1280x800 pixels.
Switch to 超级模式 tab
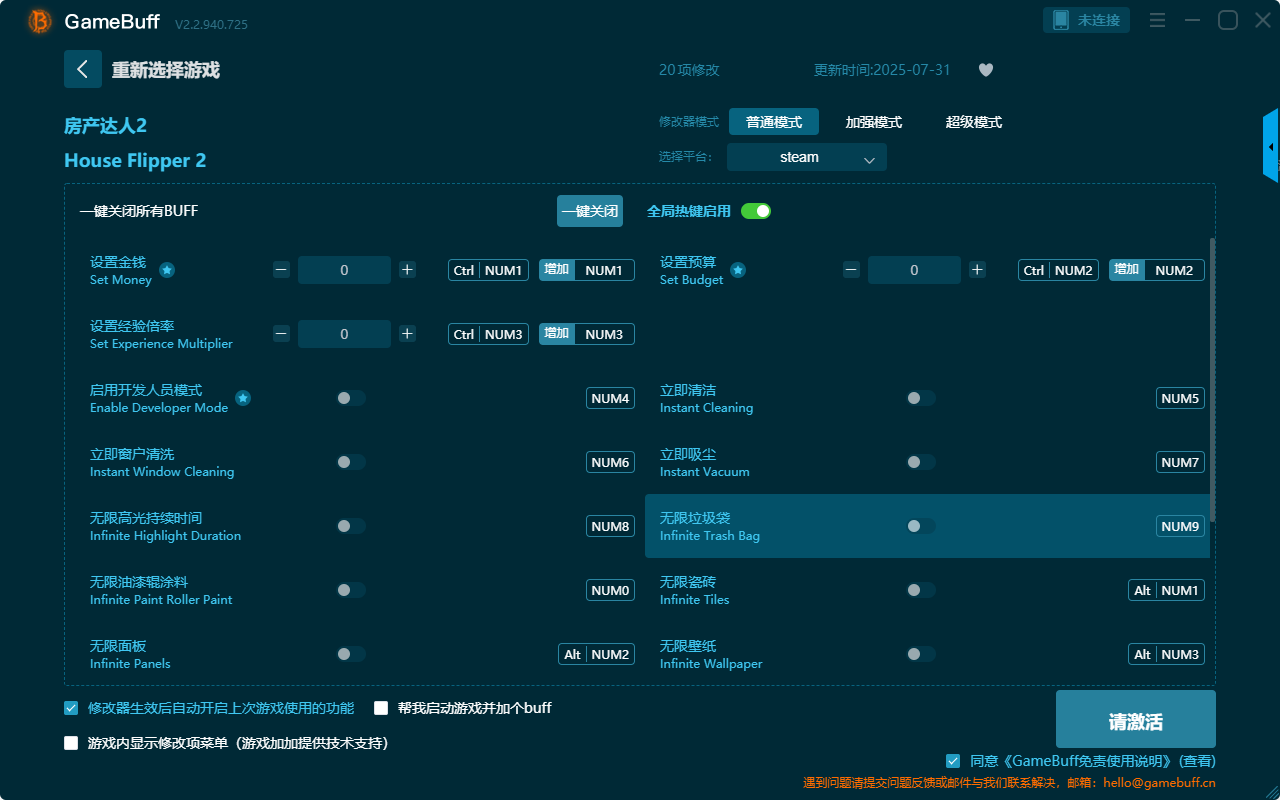point(974,122)
